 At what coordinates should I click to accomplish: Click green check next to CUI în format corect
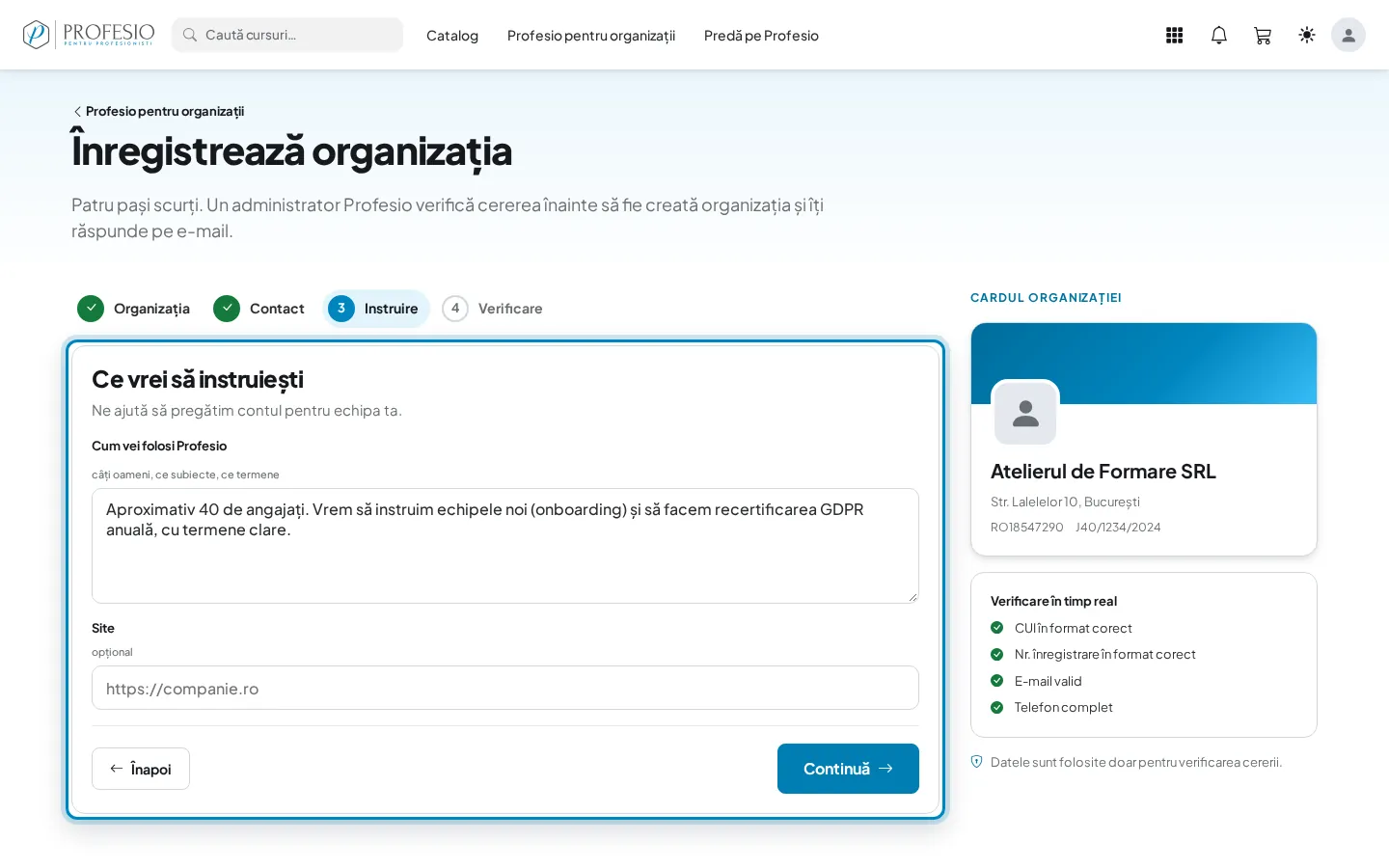coord(997,628)
